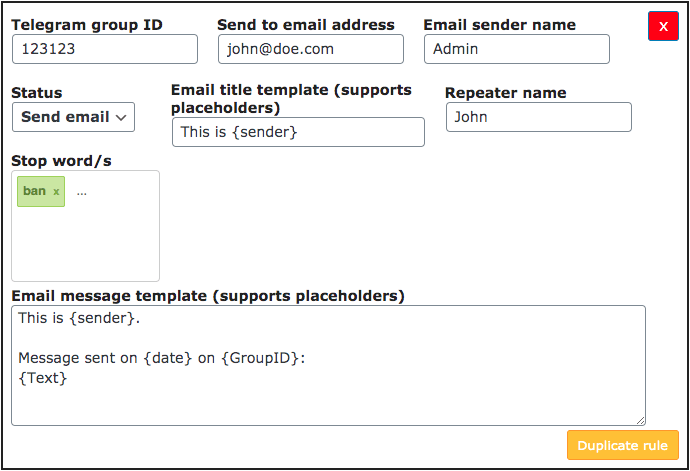This screenshot has height=471, width=690.
Task: Click the Stop word/s label
Action: [61, 160]
